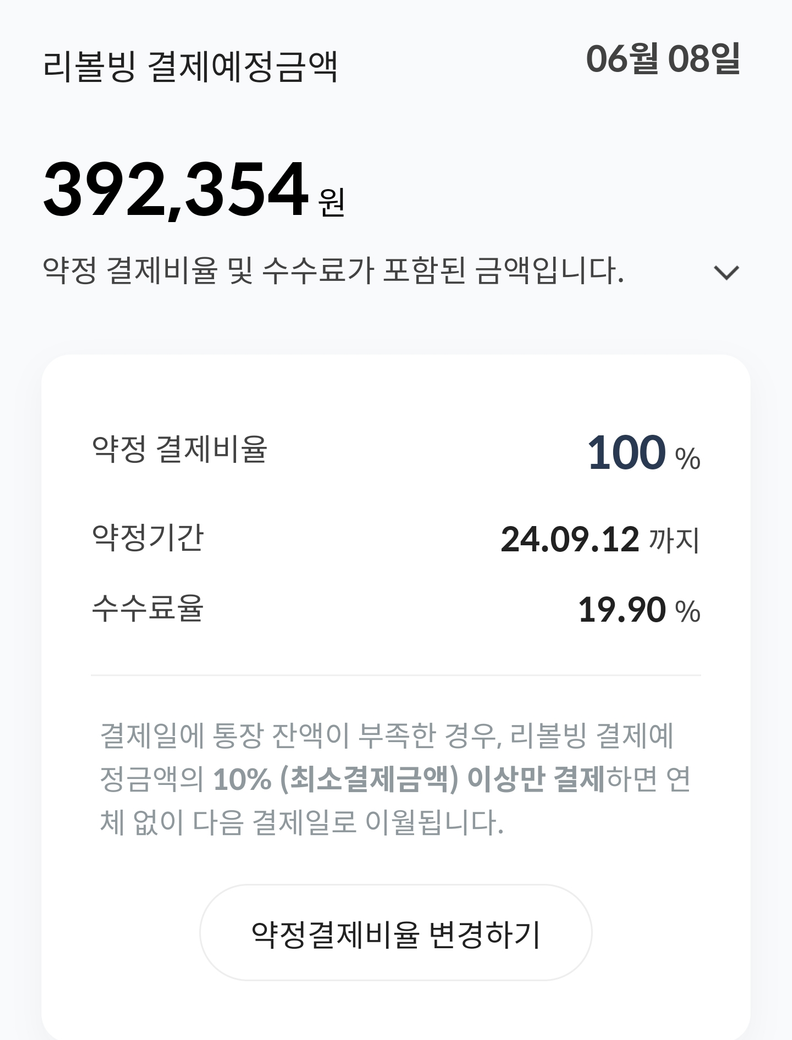Tap the 원 currency unit label

331,203
